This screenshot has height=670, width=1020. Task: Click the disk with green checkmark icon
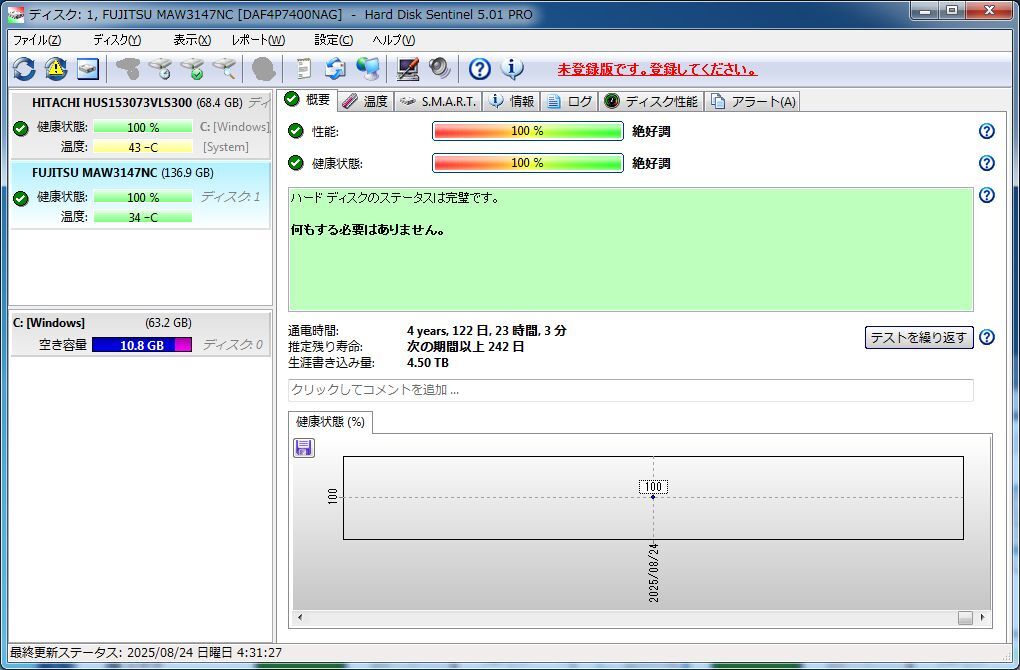click(192, 69)
